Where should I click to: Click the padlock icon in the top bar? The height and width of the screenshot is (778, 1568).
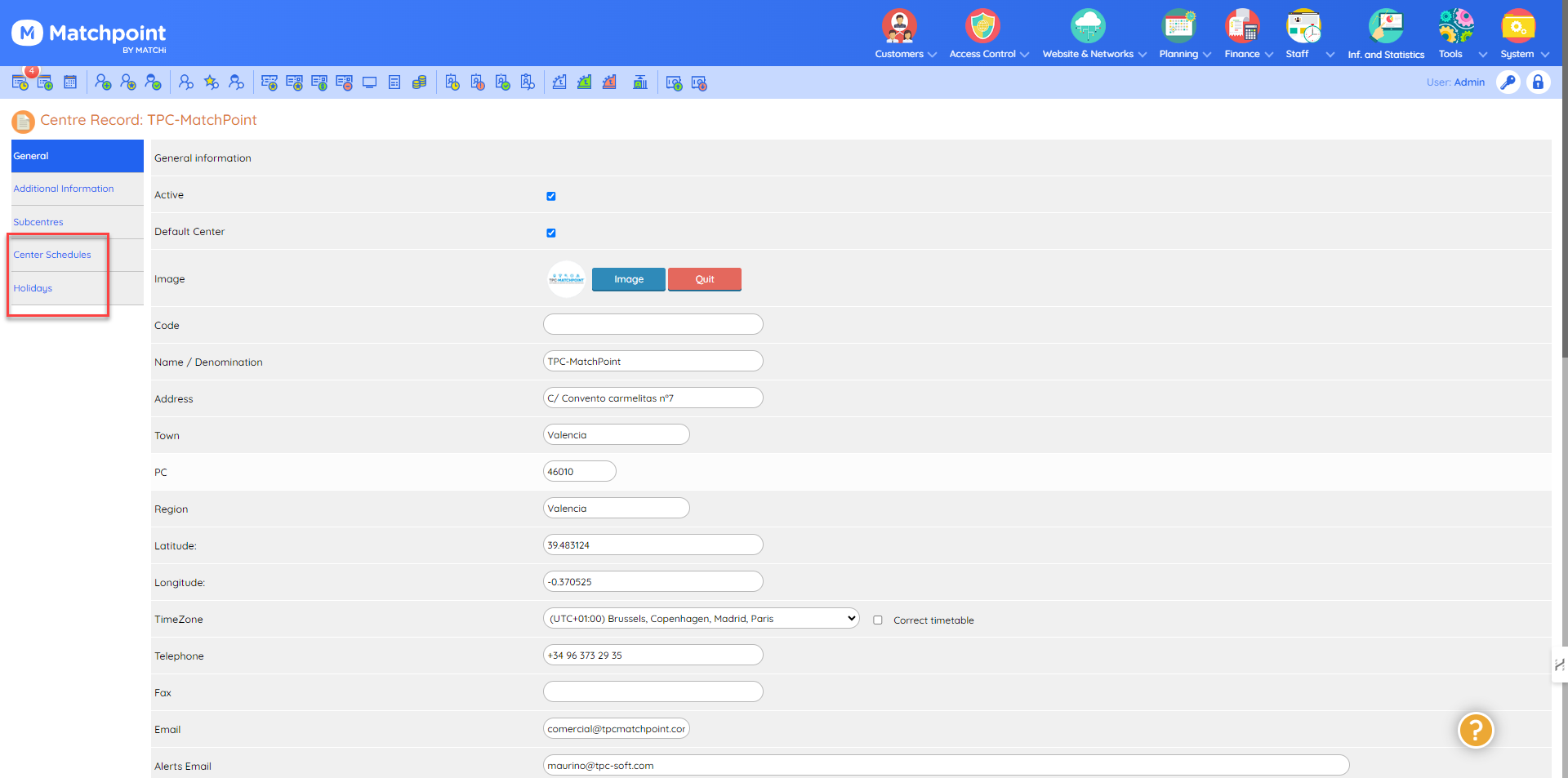pos(1539,82)
